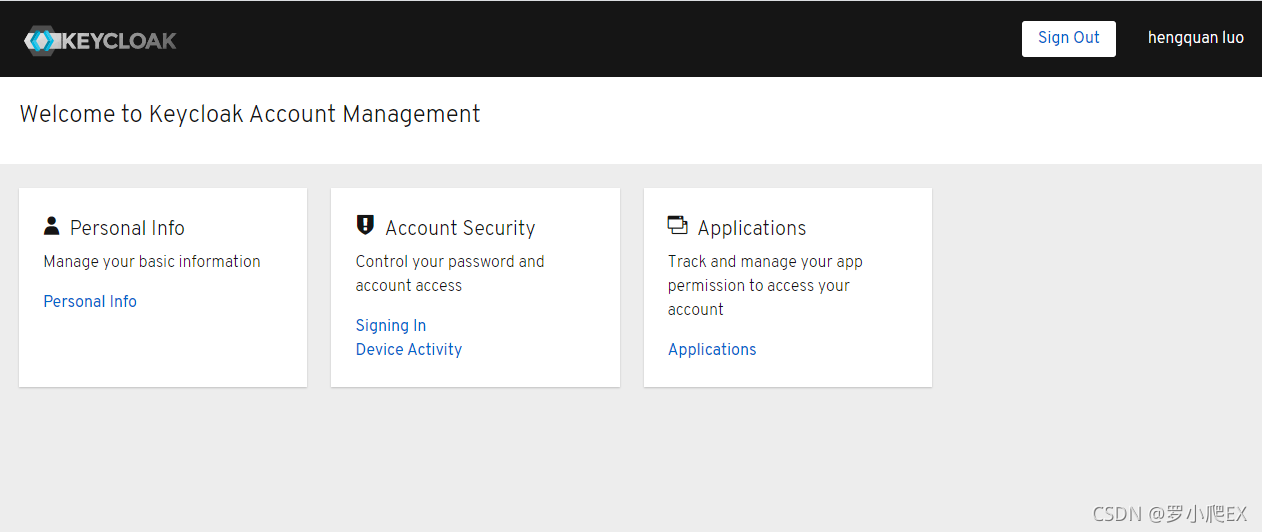Viewport: 1262px width, 532px height.
Task: Click the @罗小爬EX author watermark
Action: click(1197, 514)
